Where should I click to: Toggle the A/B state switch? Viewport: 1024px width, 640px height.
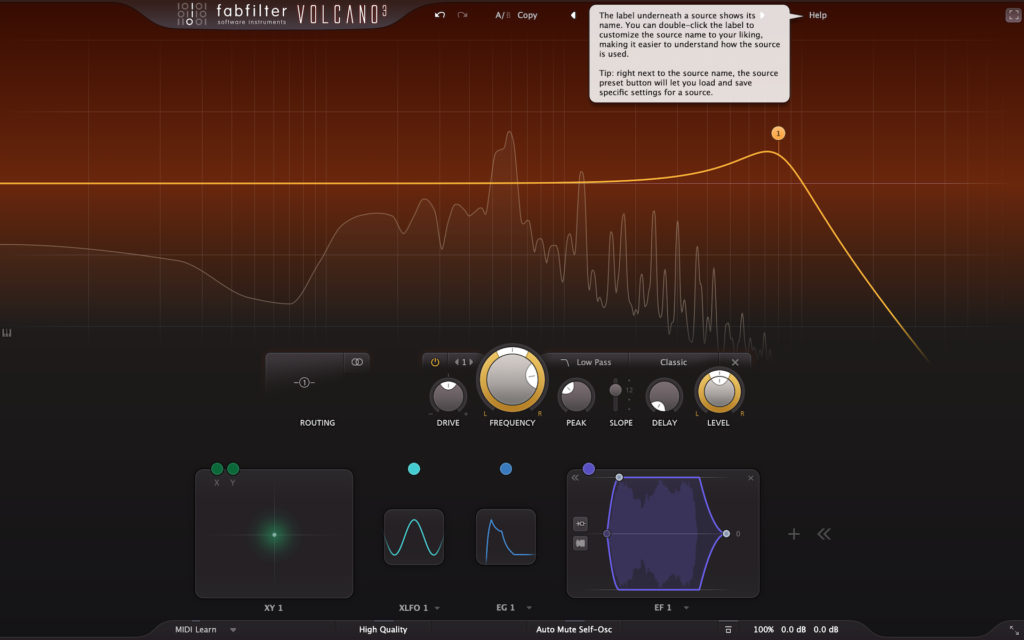coord(501,16)
